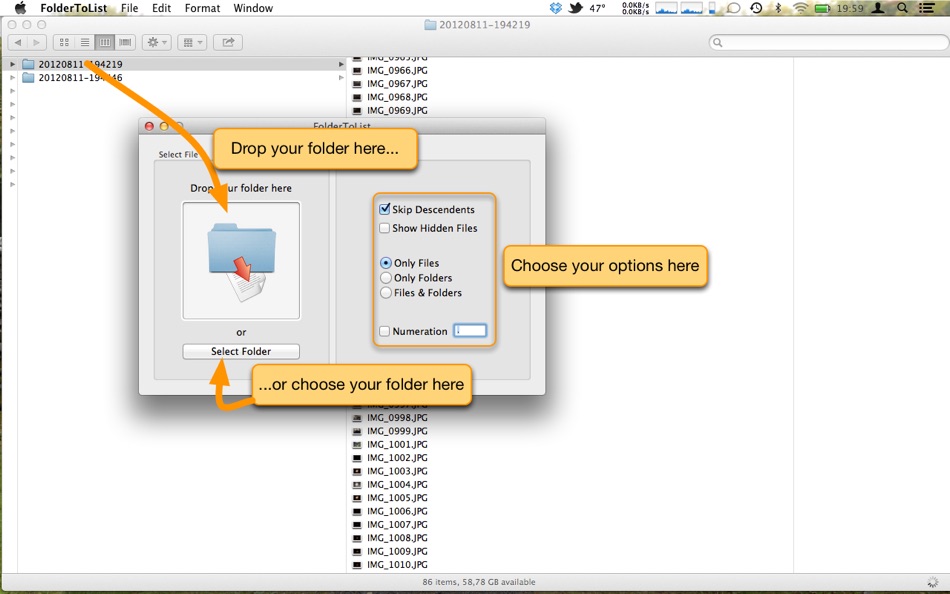Click the 86 items status bar text
This screenshot has height=594, width=950.
479,582
